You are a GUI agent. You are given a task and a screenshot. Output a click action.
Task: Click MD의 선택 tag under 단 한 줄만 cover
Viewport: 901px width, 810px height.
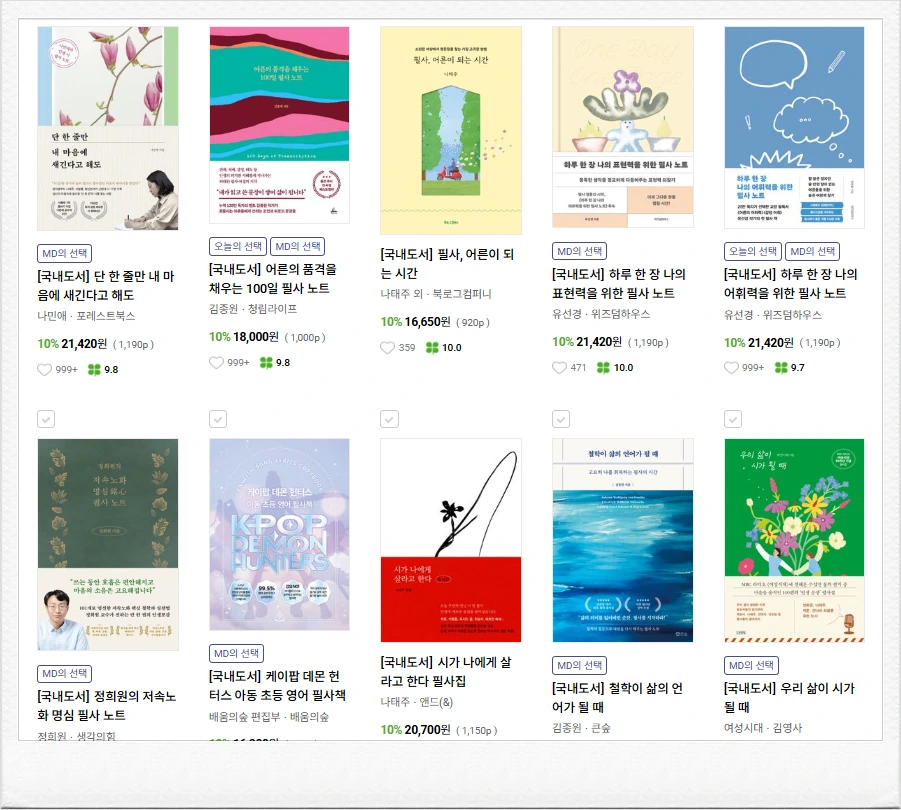pyautogui.click(x=64, y=253)
